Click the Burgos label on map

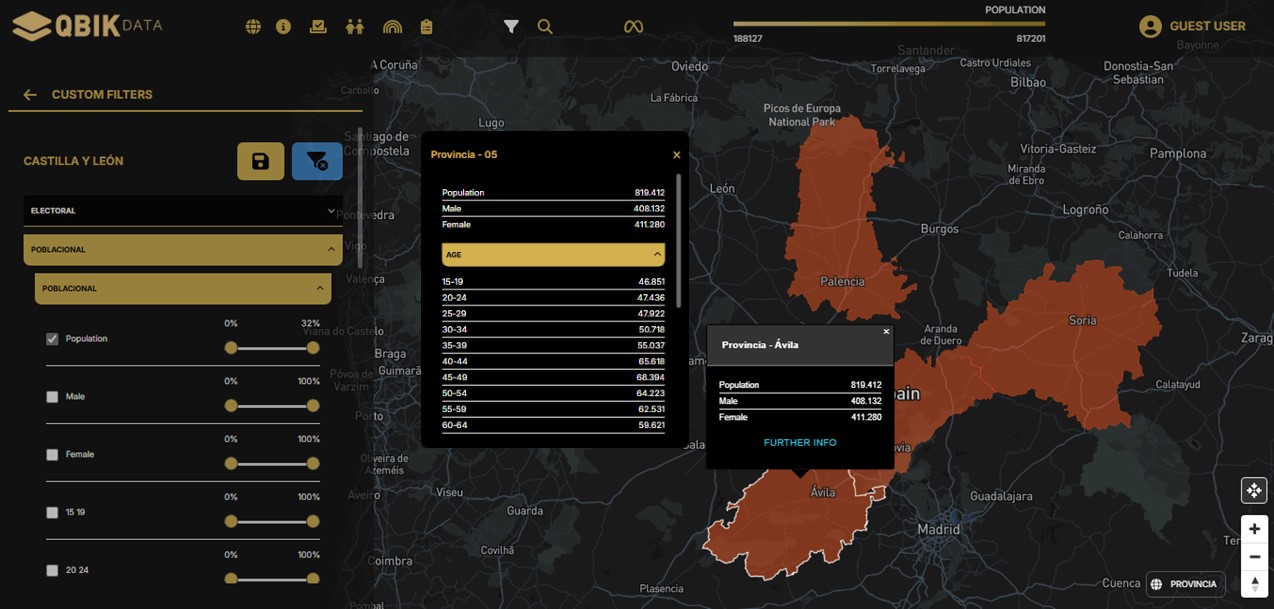click(x=939, y=229)
